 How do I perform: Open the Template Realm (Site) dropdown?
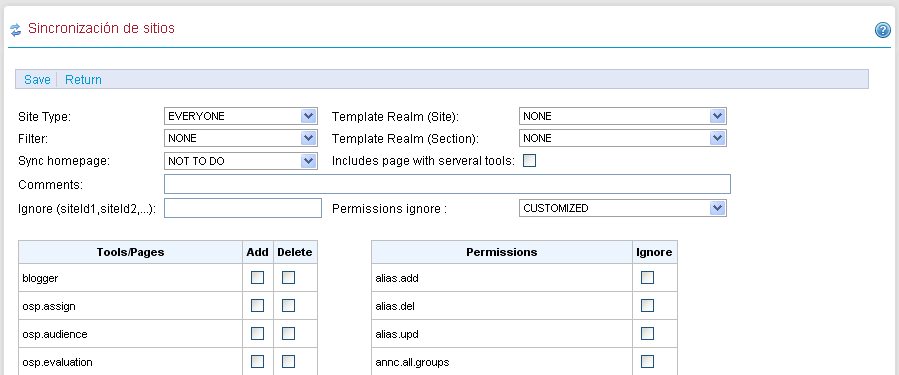(x=623, y=116)
